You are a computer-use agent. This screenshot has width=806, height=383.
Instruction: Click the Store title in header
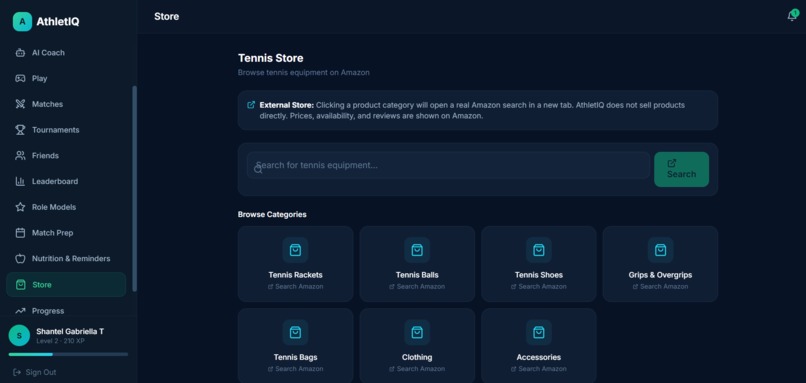[x=167, y=16]
